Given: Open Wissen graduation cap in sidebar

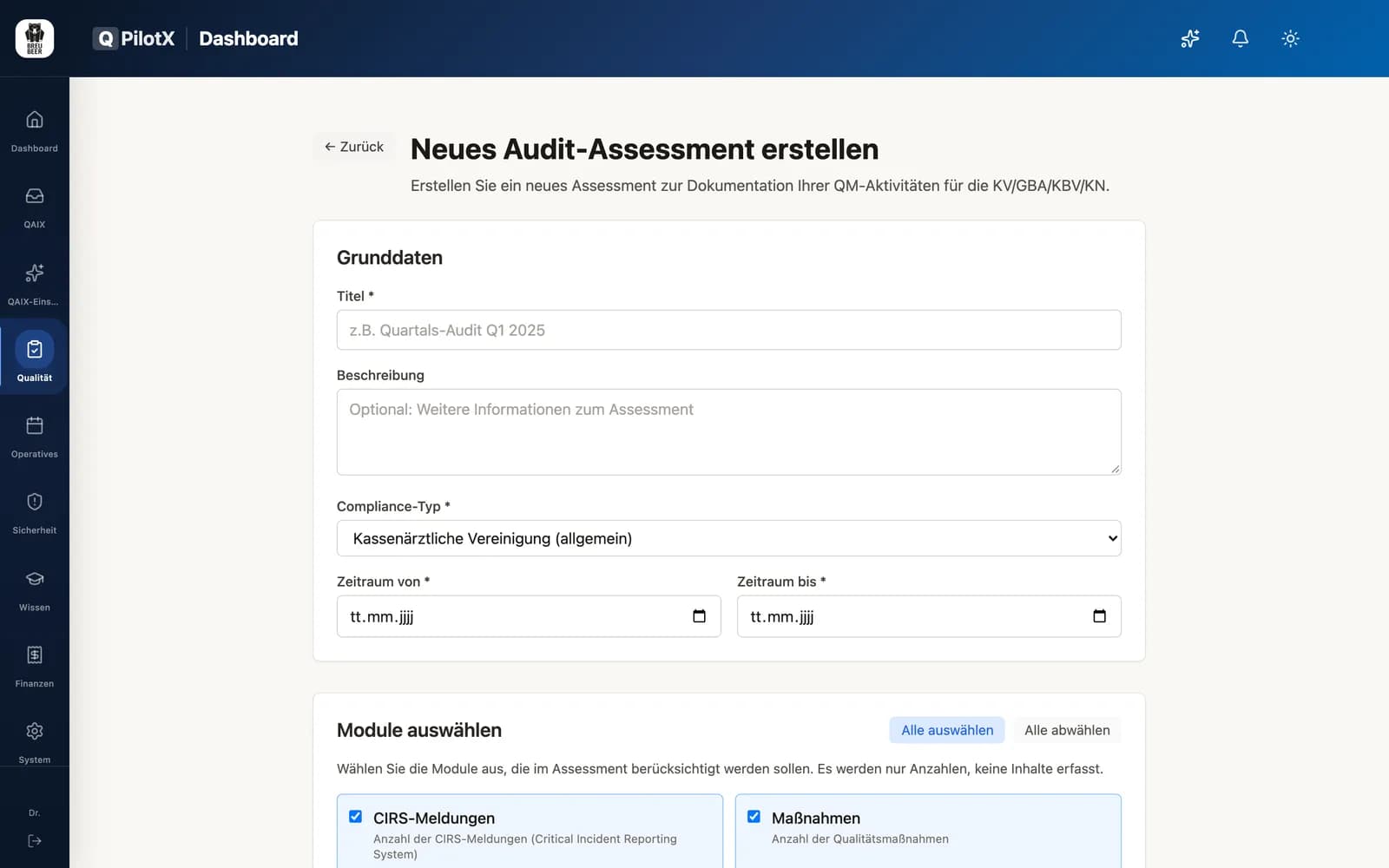Looking at the screenshot, I should 35,589.
